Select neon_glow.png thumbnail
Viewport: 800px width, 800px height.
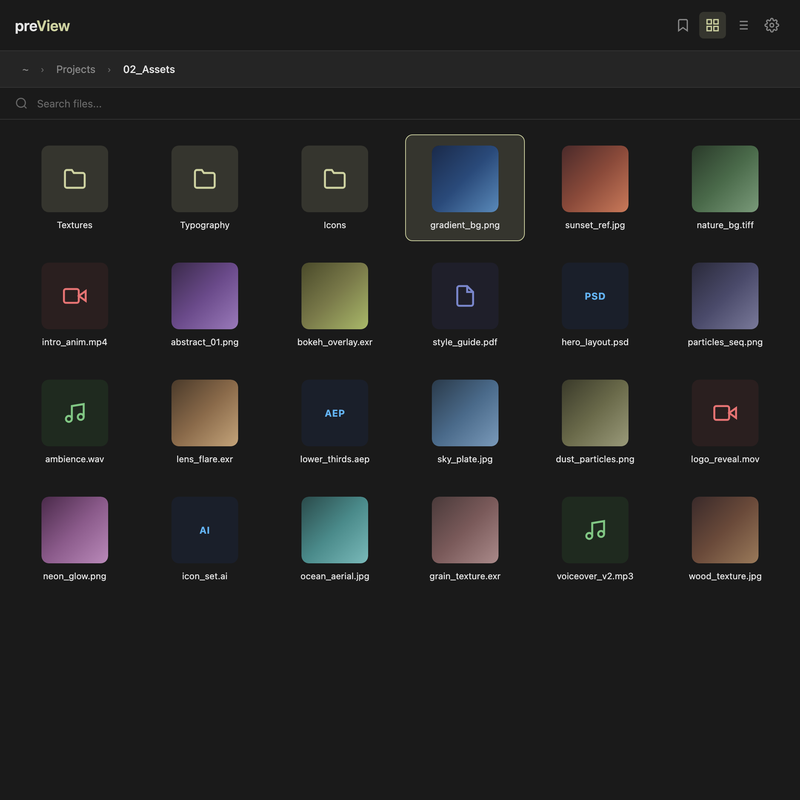(x=74, y=530)
